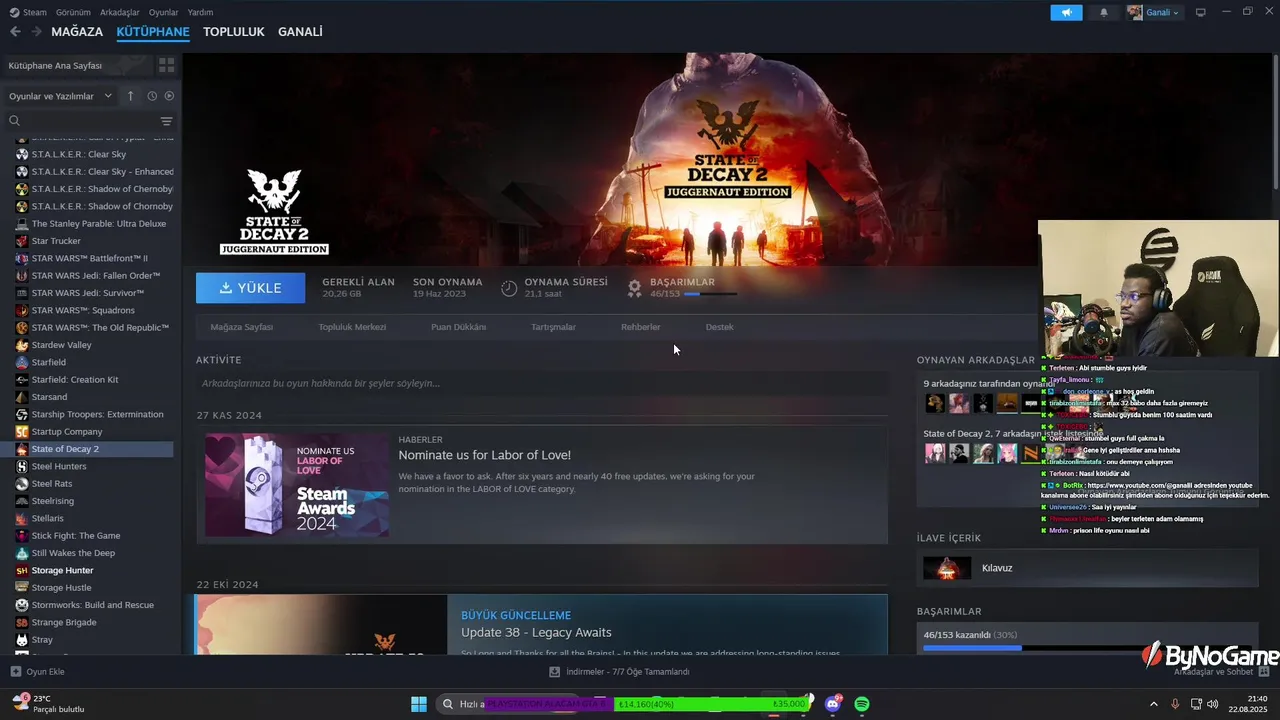Screen dimensions: 1280x720
Task: Click the Stray cat icon
Action: click(22, 640)
